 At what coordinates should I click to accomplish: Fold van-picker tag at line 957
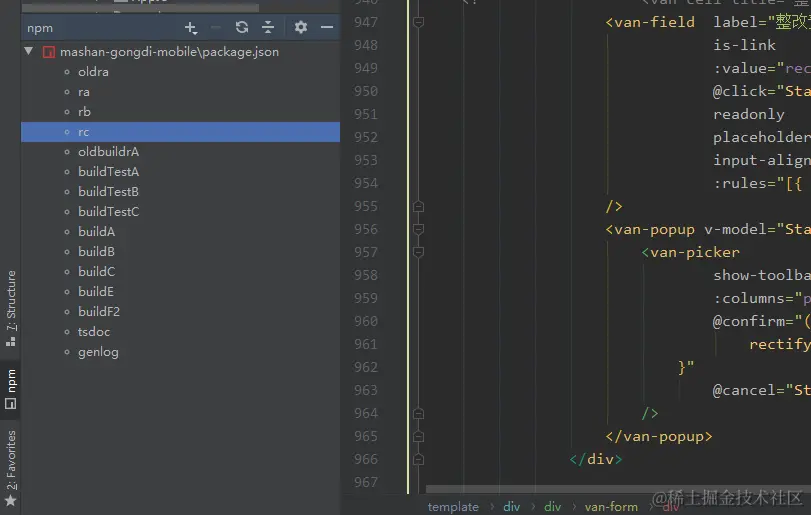[418, 252]
